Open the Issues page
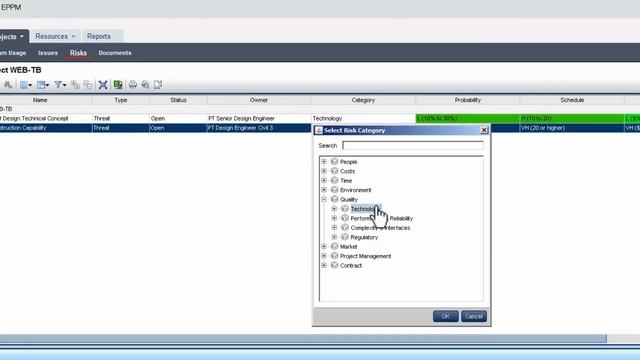This screenshot has height=360, width=640. 48,53
